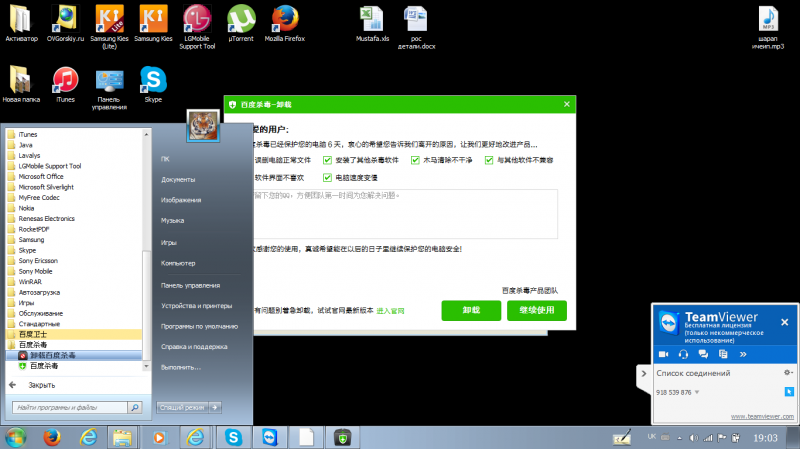Select the iTunes desktop icon
Viewport: 800px width, 449px height.
coord(65,84)
